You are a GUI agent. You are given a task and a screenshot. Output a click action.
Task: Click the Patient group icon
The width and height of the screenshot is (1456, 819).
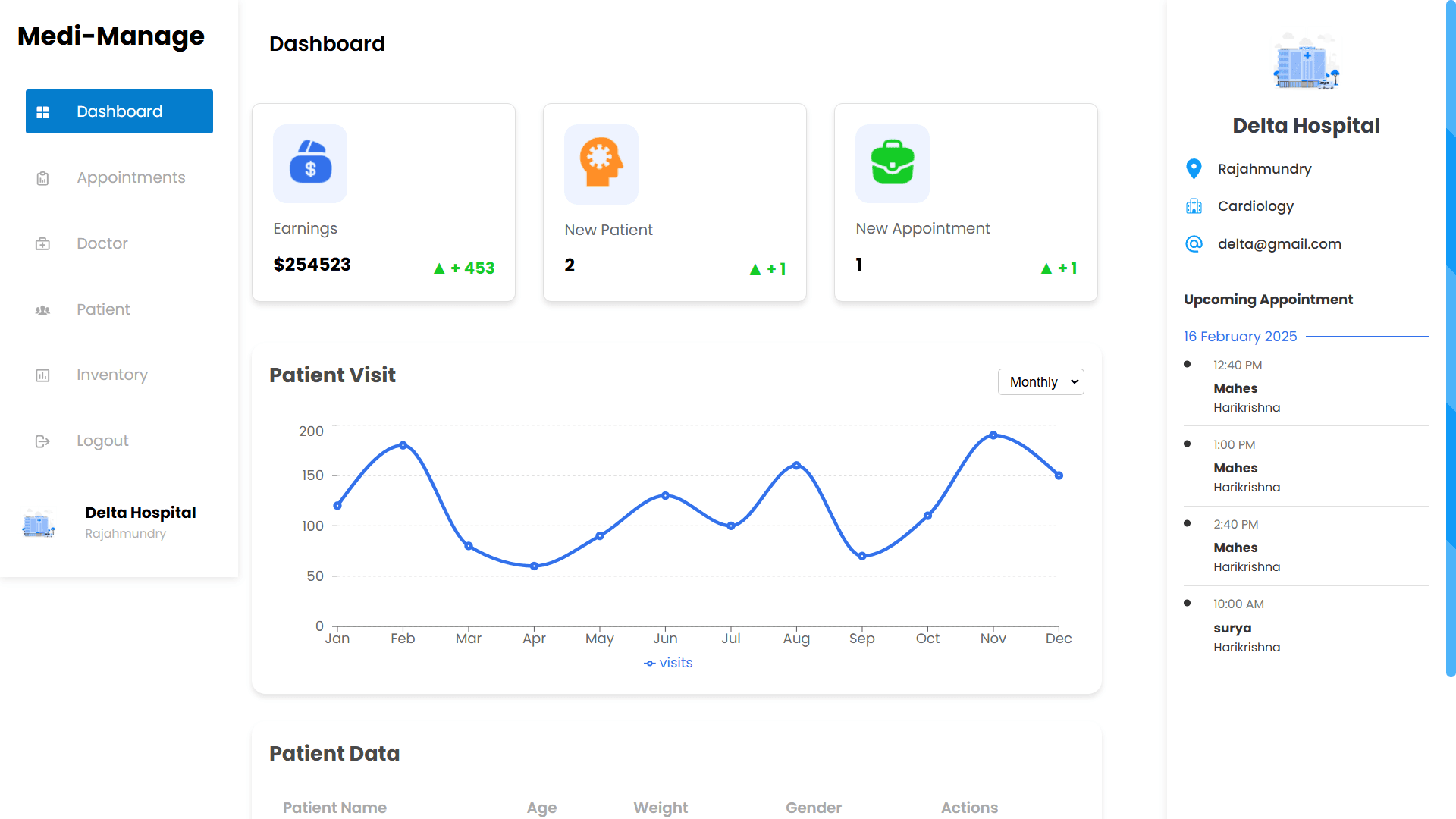point(42,310)
